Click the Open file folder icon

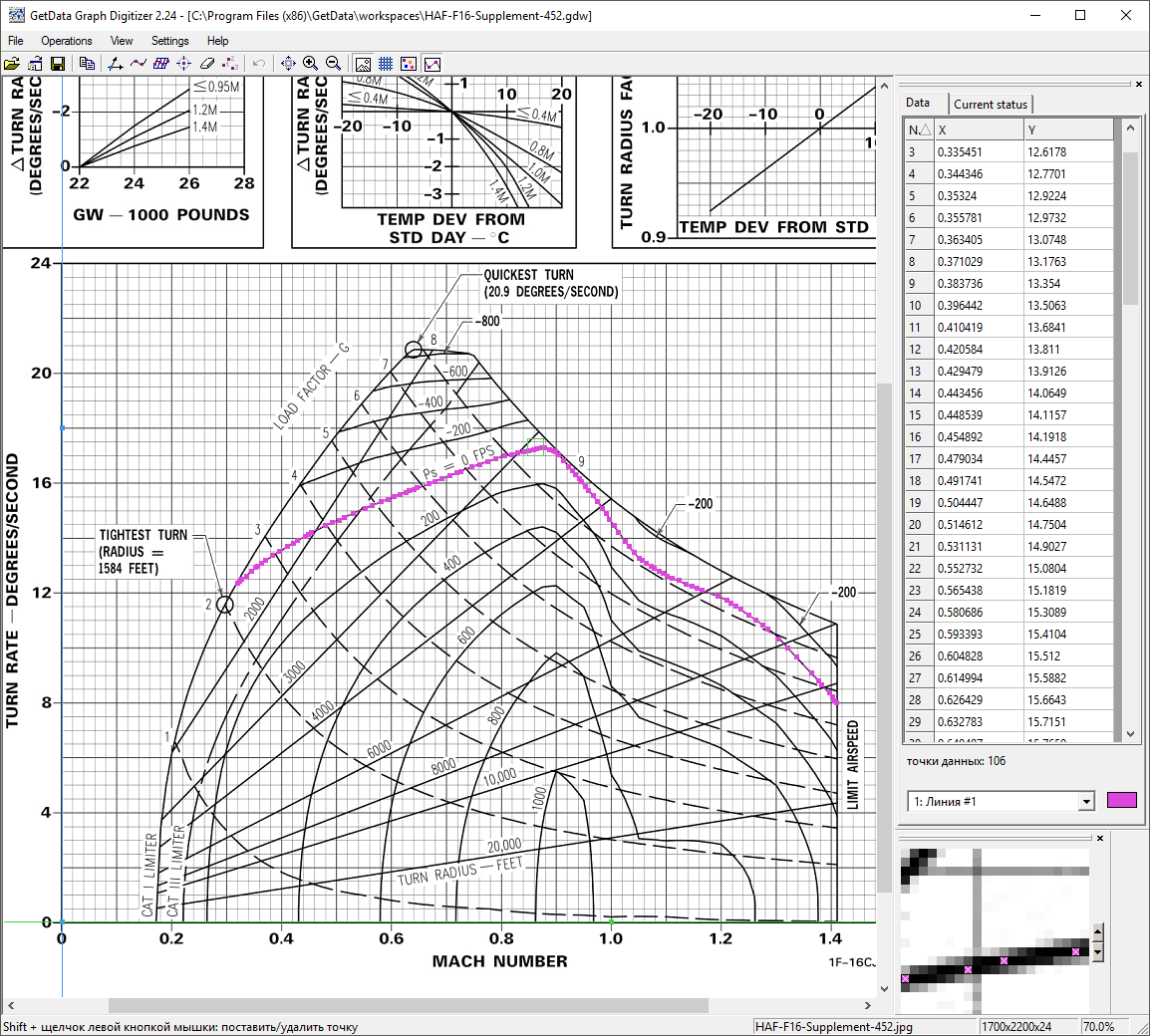12,64
